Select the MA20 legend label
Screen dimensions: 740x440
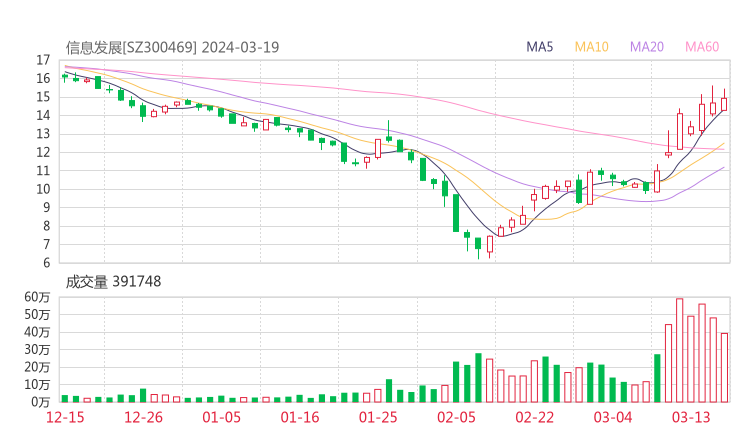click(x=647, y=47)
